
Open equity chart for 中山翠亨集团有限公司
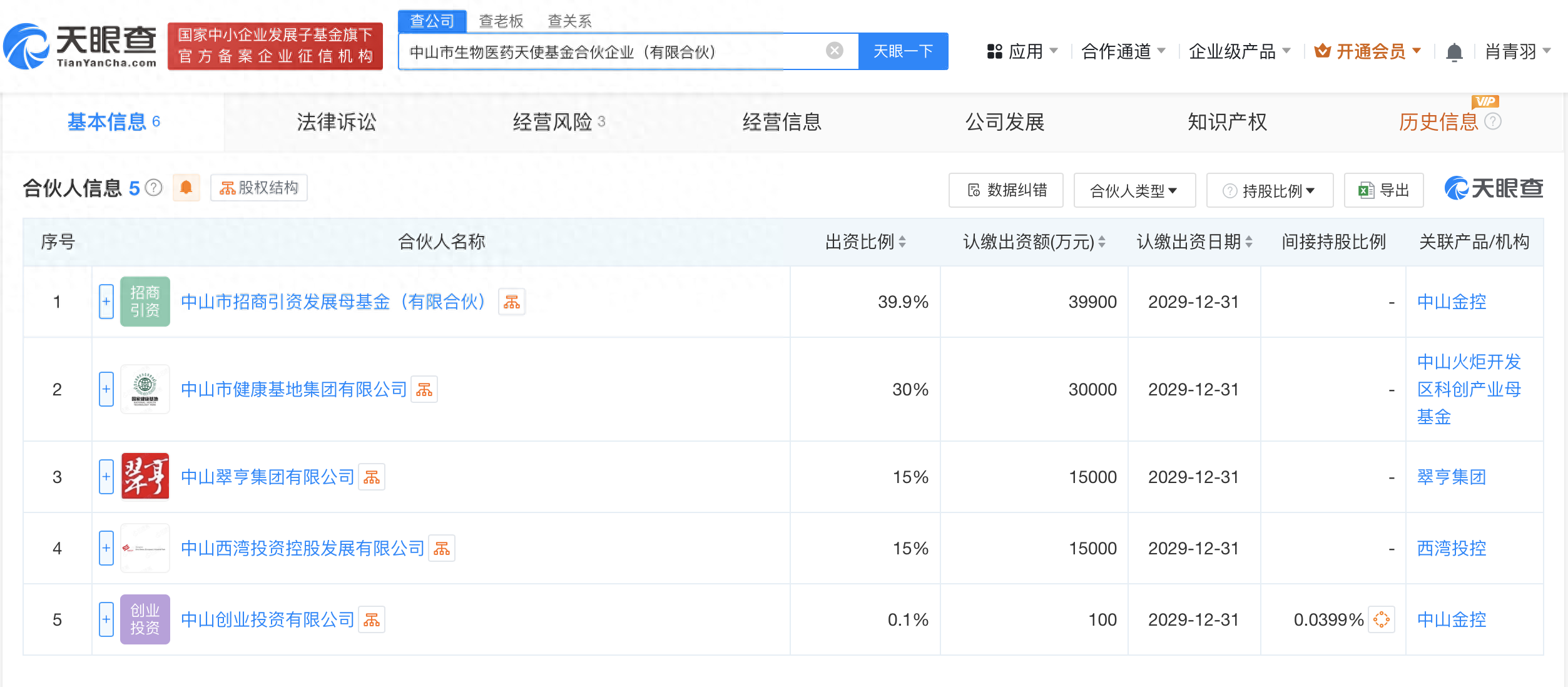point(372,477)
